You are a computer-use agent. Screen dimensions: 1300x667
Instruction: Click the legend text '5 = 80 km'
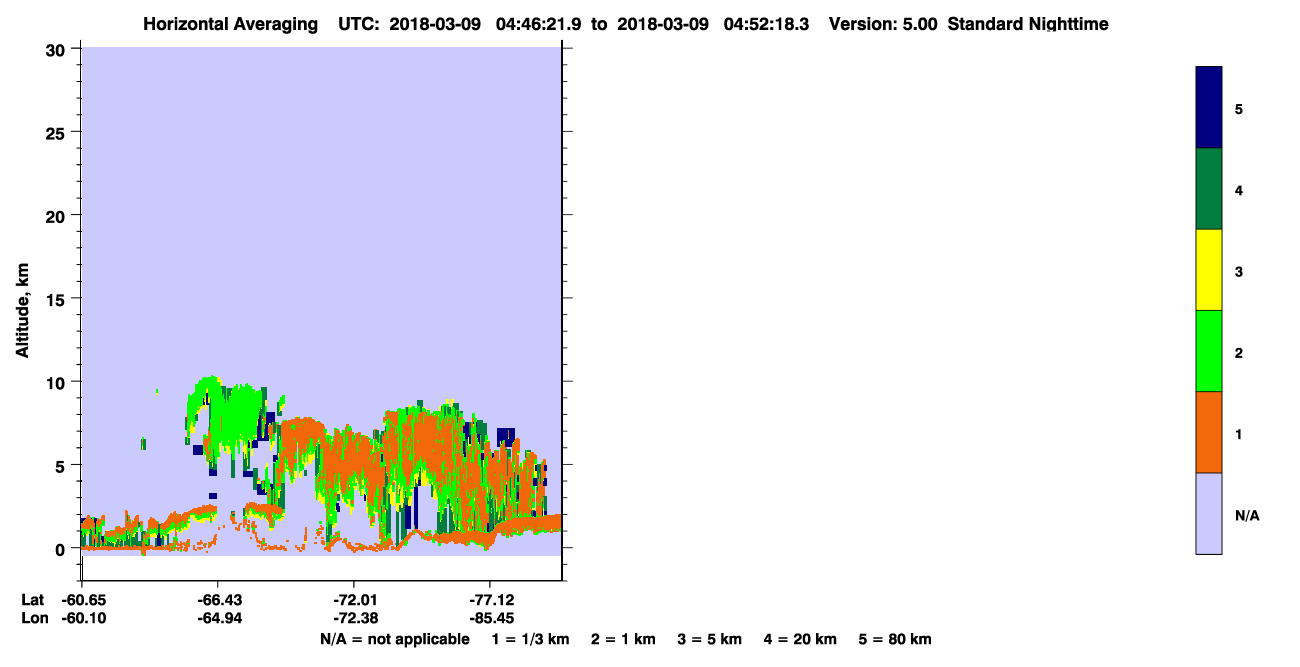tap(895, 639)
